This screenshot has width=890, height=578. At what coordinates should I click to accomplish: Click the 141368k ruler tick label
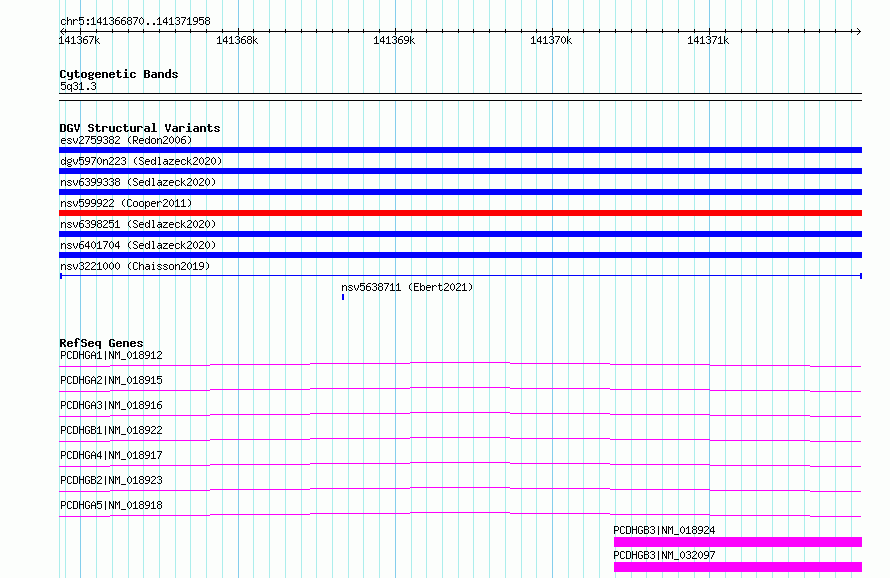click(237, 40)
